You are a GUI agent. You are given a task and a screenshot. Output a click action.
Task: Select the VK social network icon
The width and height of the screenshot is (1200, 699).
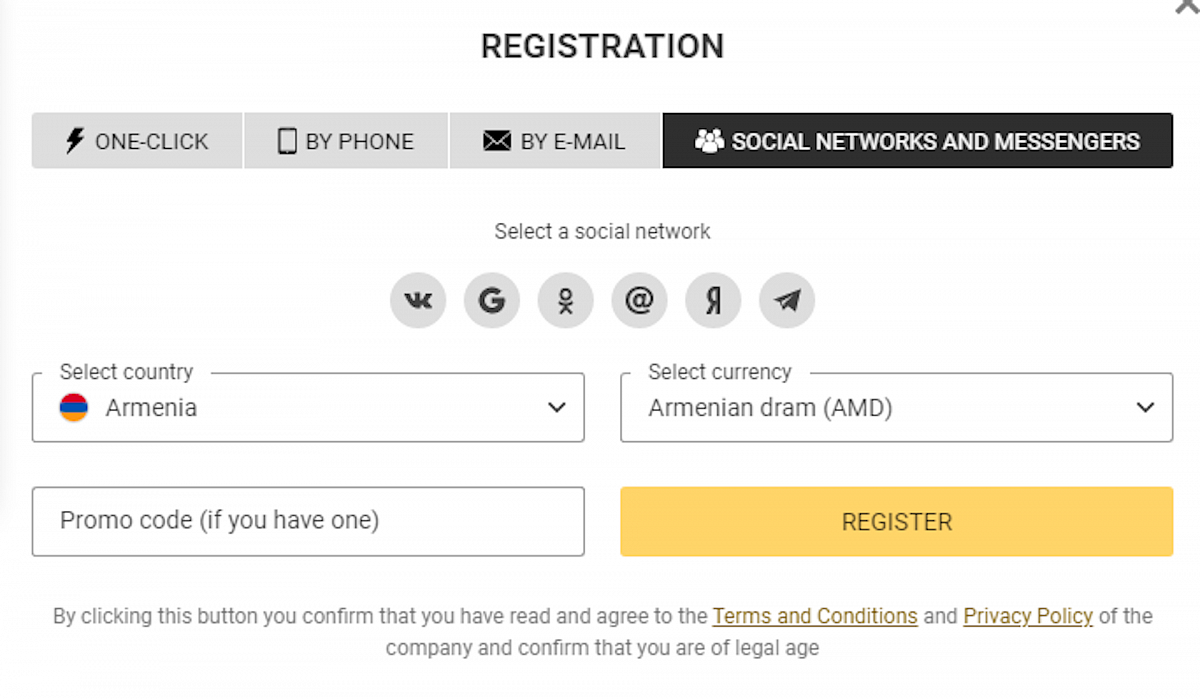418,300
